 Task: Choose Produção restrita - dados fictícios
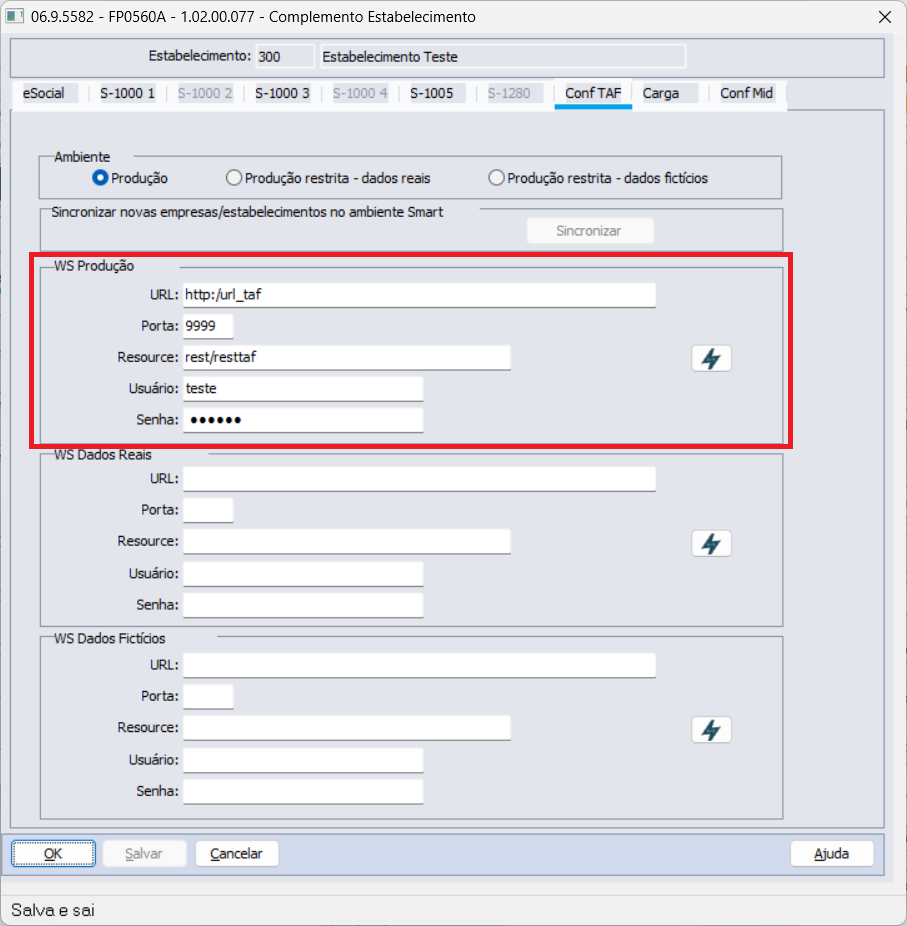click(x=496, y=178)
